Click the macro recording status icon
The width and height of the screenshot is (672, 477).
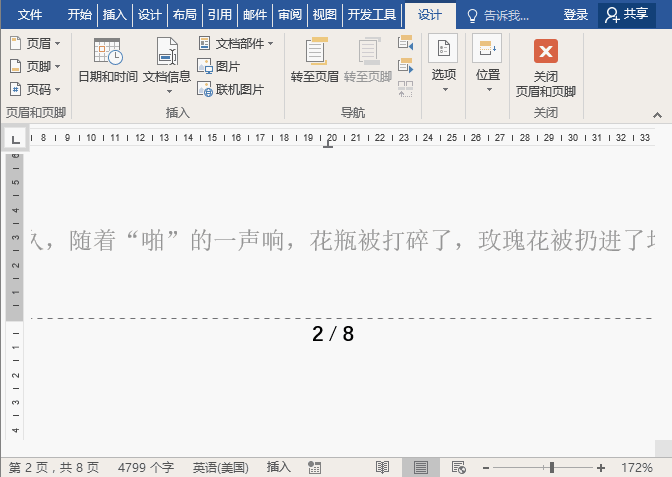pos(315,468)
